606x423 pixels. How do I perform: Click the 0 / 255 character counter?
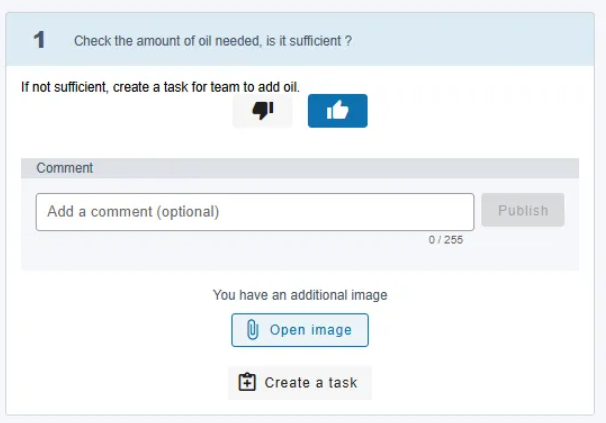click(446, 240)
